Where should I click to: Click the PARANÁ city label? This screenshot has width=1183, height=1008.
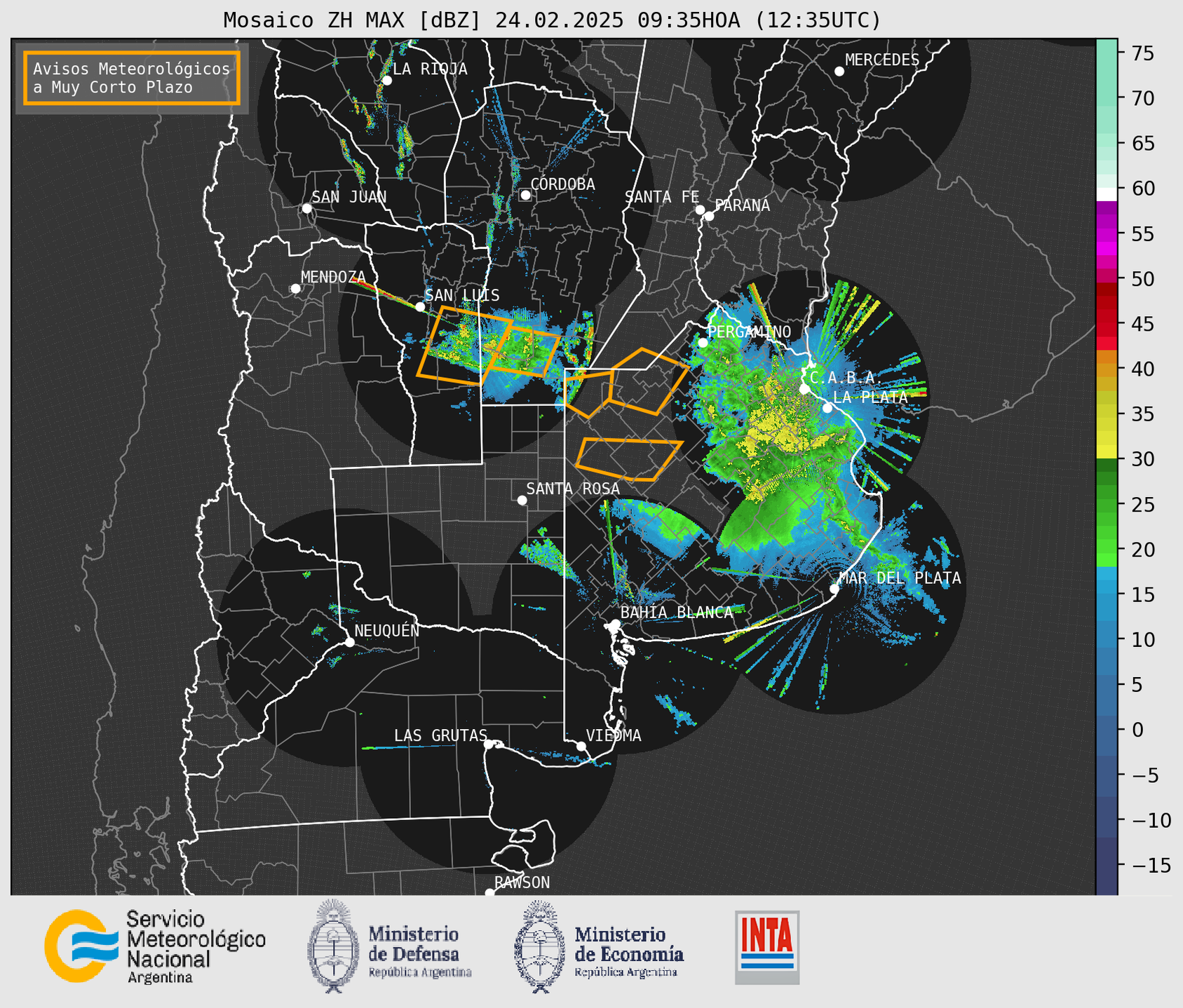742,205
